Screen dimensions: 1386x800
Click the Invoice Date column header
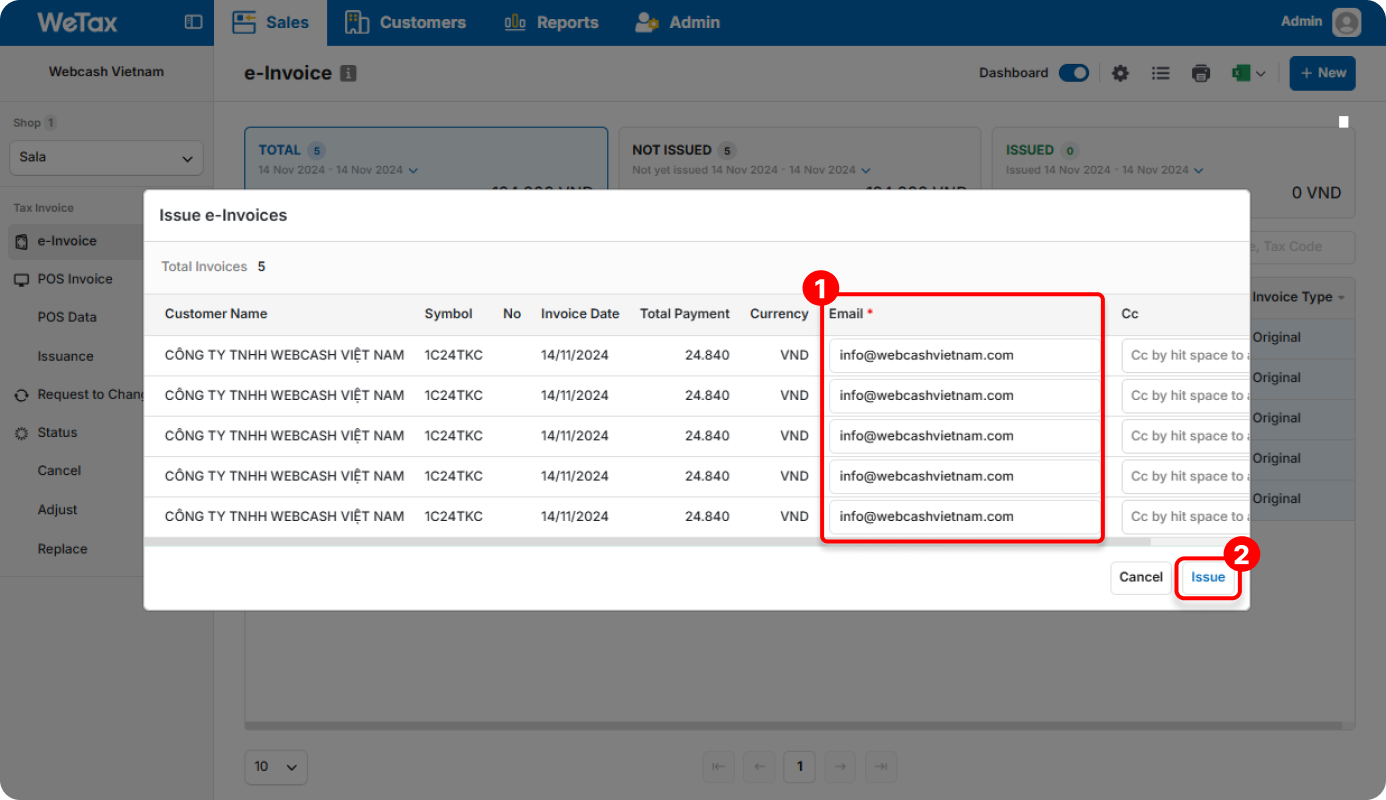coord(580,314)
